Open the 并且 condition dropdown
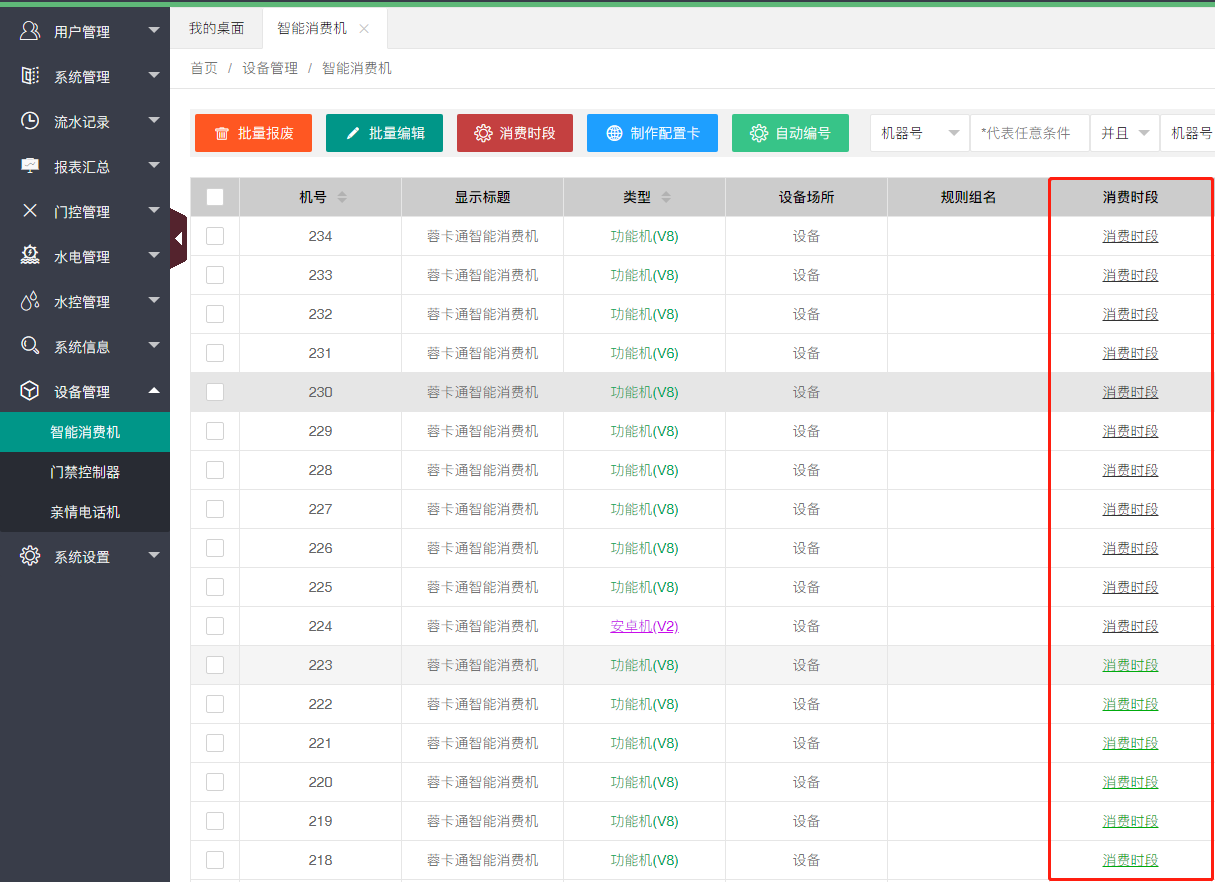 pyautogui.click(x=1125, y=133)
